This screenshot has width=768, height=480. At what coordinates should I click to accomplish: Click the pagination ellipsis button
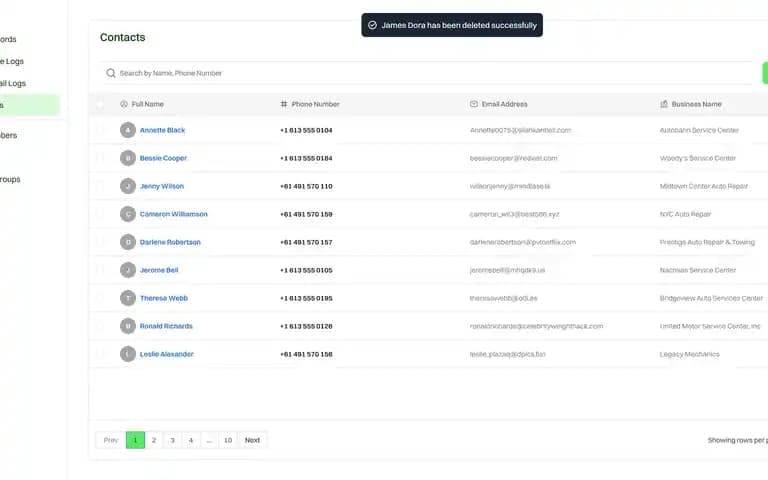(209, 440)
